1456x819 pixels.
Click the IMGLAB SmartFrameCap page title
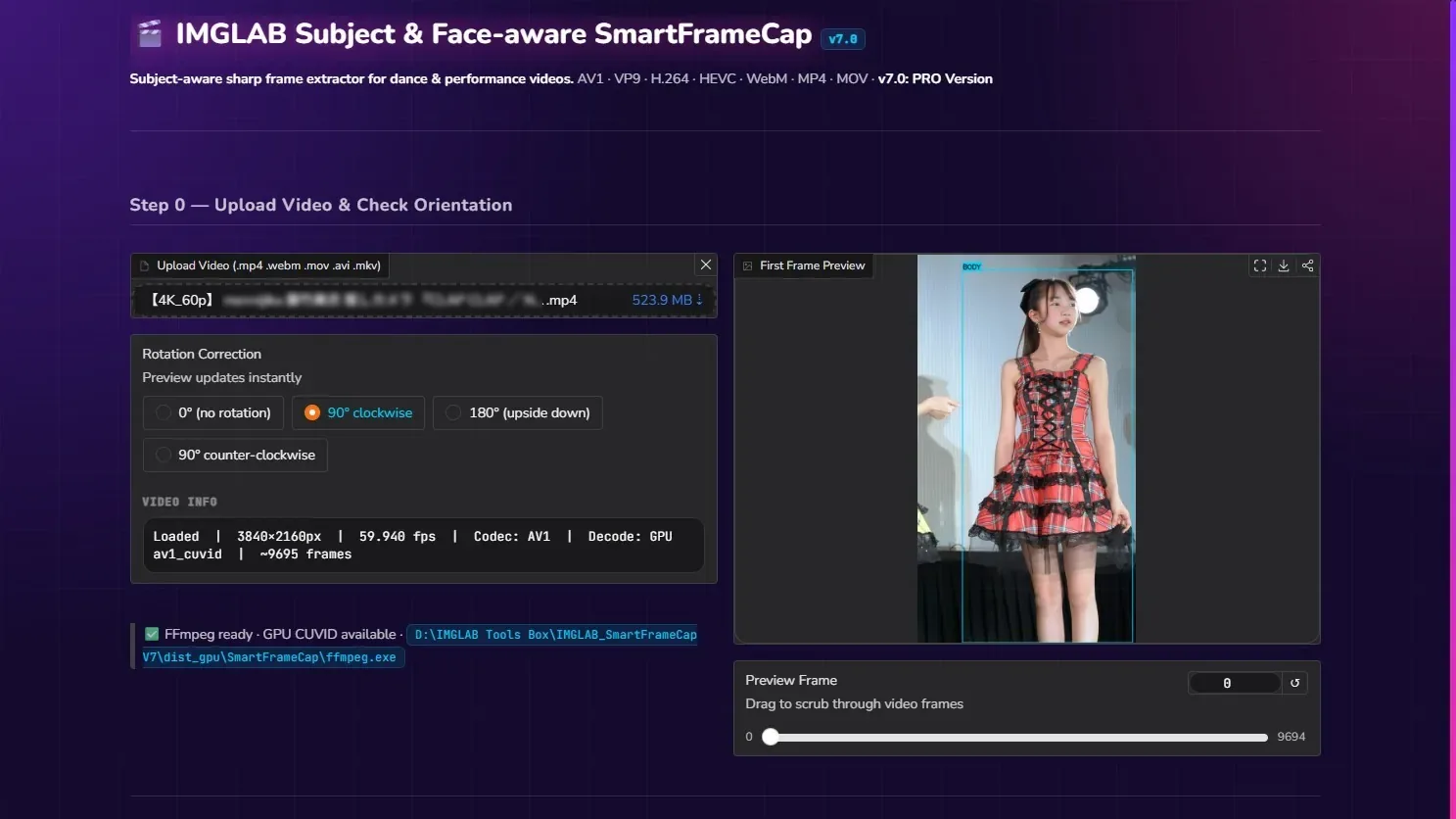click(493, 34)
